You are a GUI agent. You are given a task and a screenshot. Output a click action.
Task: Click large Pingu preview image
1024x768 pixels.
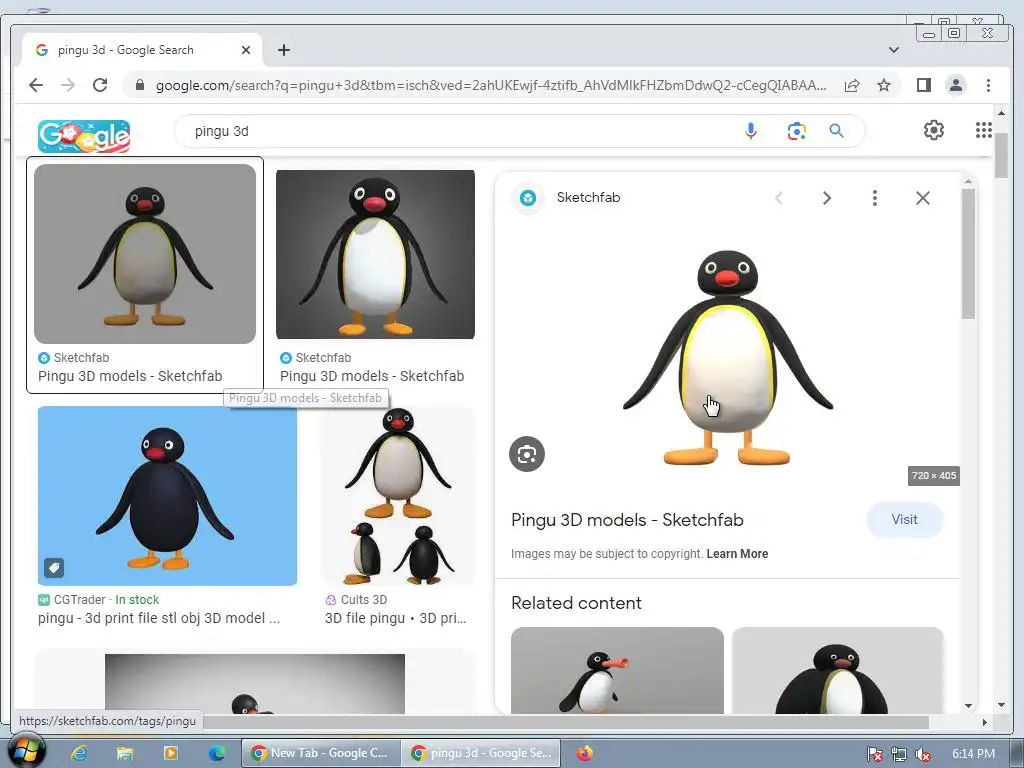point(728,358)
